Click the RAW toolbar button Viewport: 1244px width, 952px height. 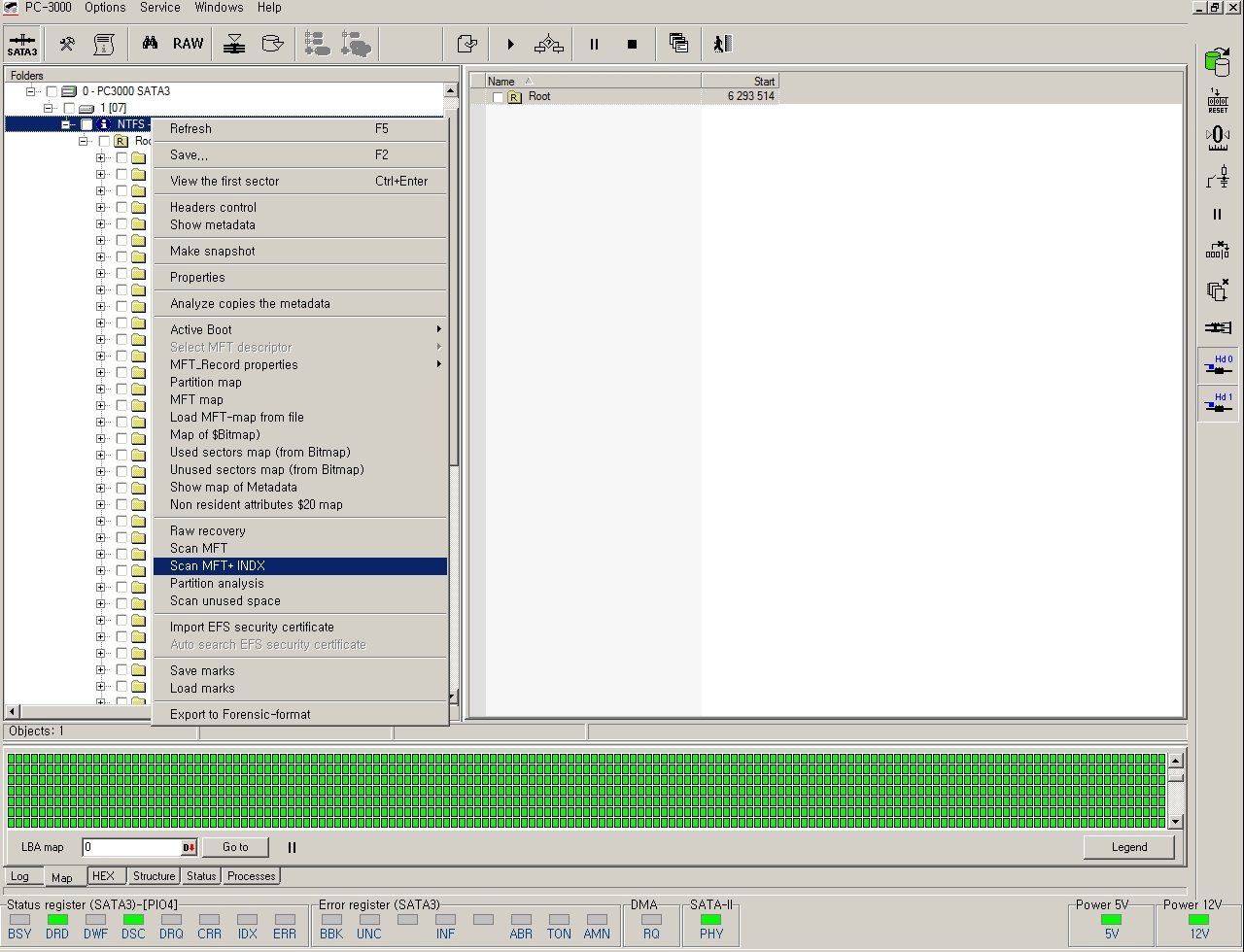click(189, 44)
